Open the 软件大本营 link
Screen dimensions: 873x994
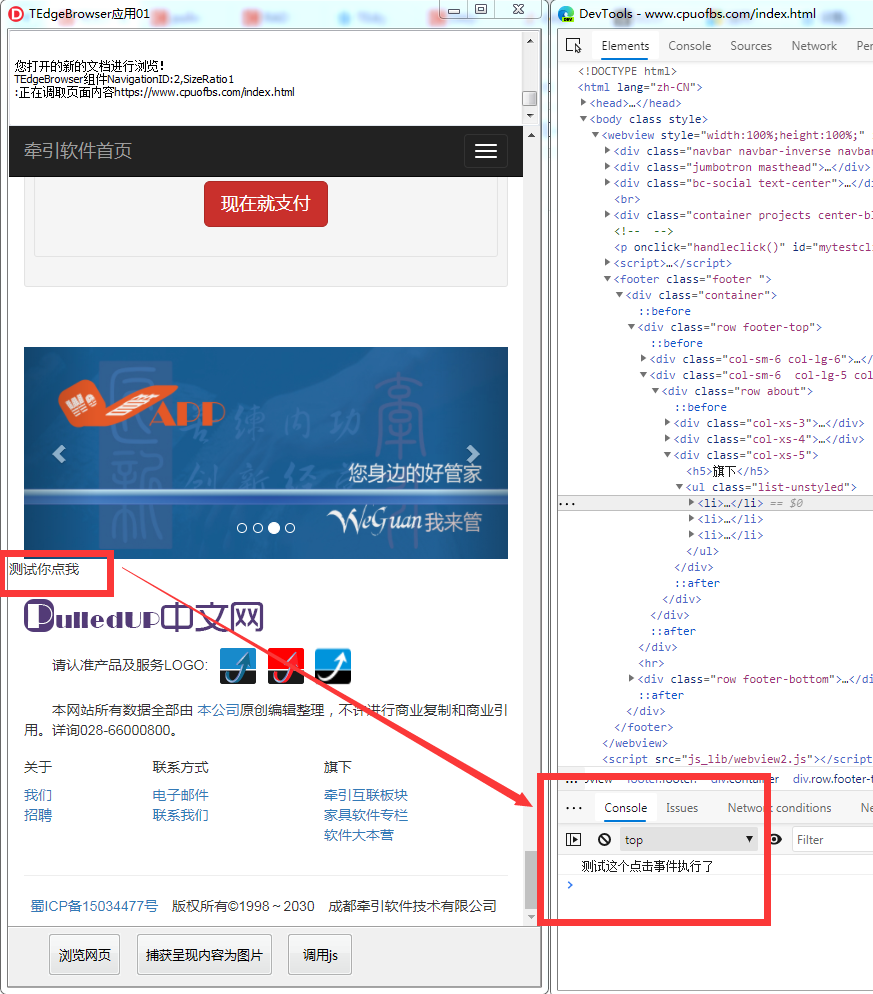coord(358,836)
